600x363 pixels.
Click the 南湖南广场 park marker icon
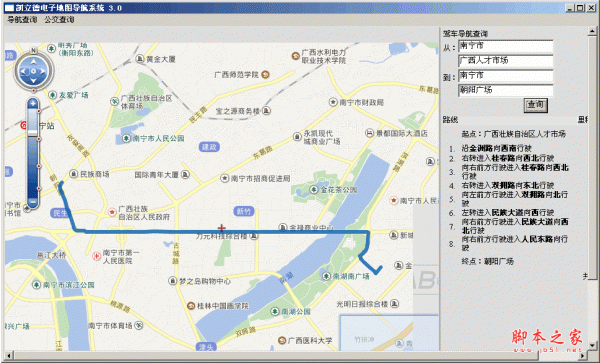326,276
